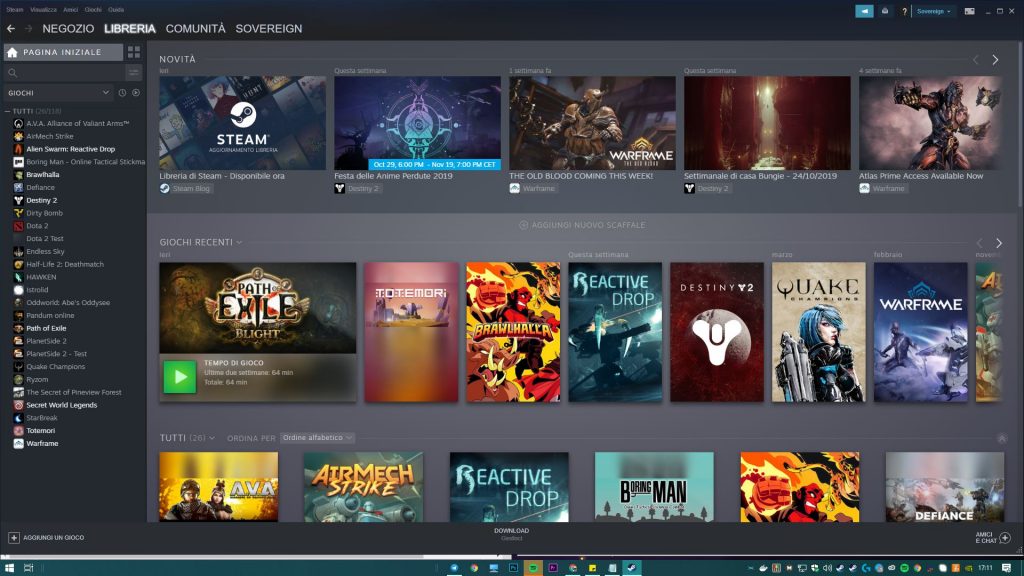Screen dimensions: 1024x576
Task: Open advanced filter options beside search
Action: point(134,73)
